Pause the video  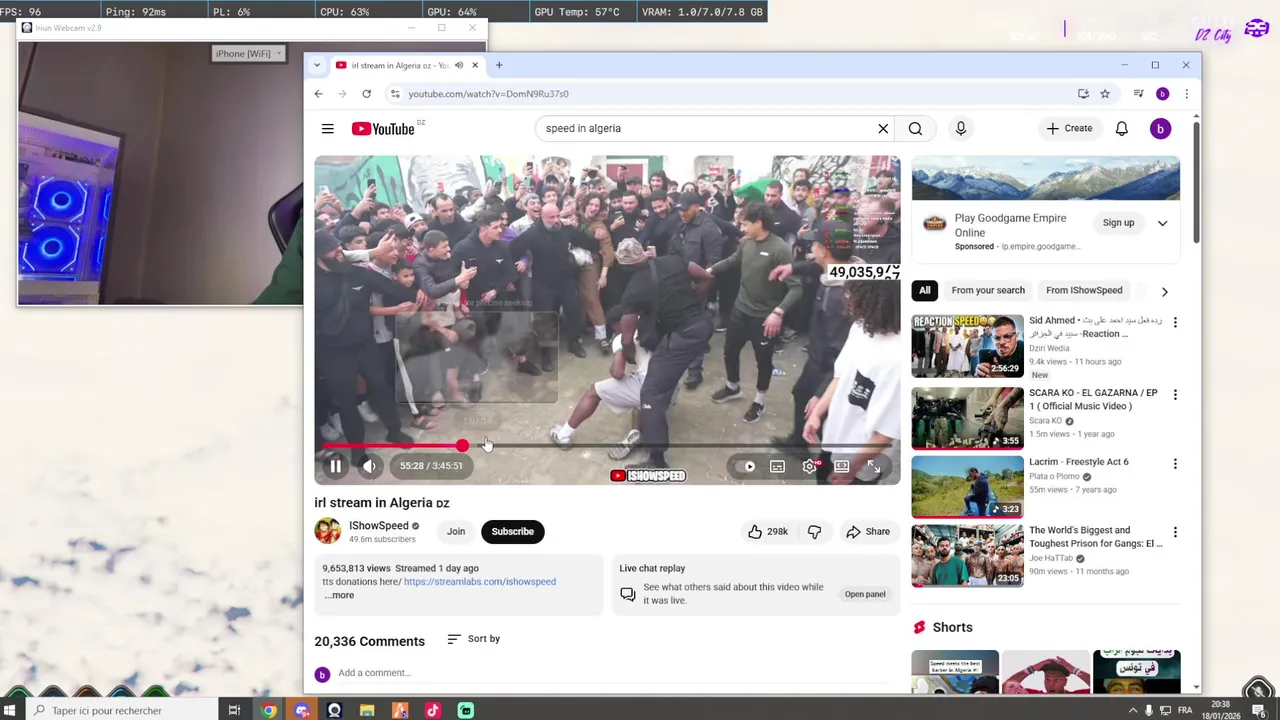(336, 466)
